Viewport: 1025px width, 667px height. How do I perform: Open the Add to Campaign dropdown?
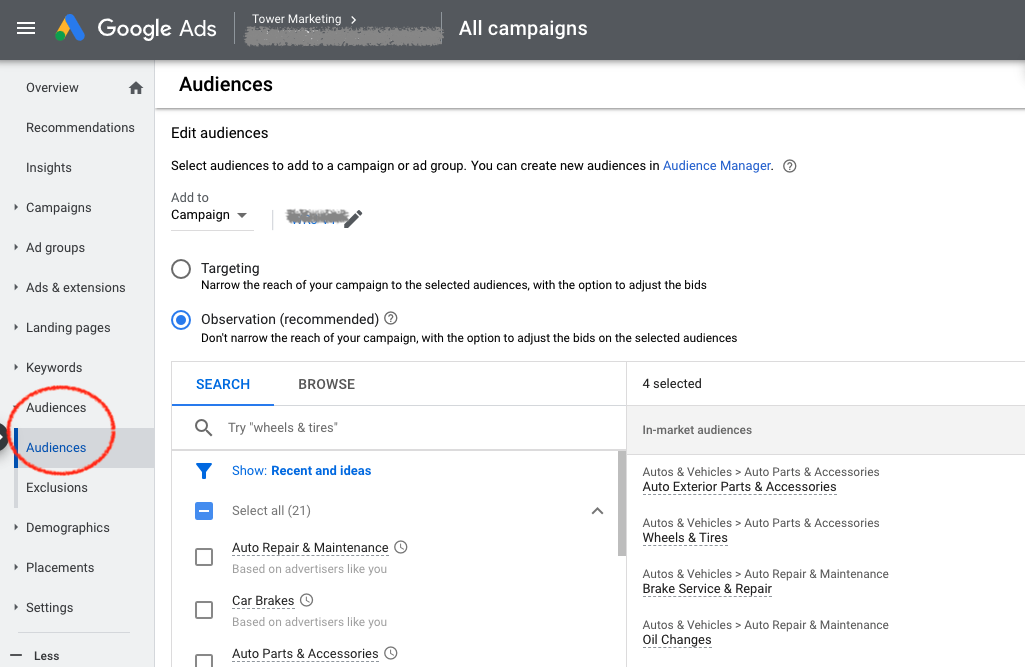point(211,215)
